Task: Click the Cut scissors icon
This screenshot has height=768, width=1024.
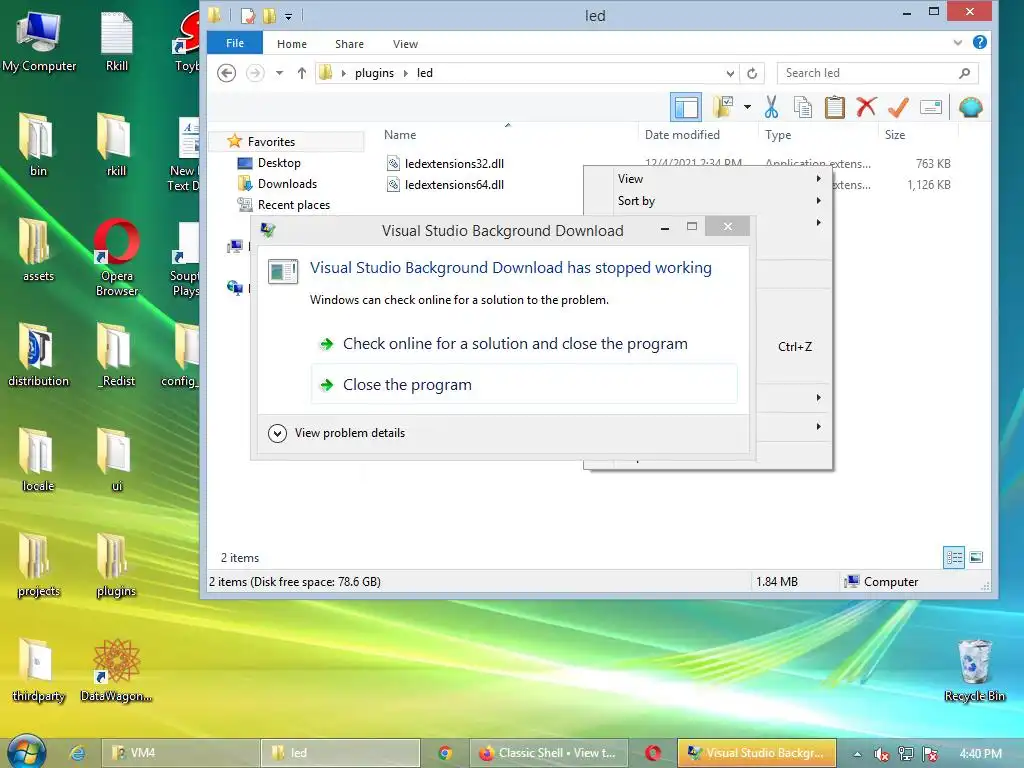Action: (x=771, y=107)
